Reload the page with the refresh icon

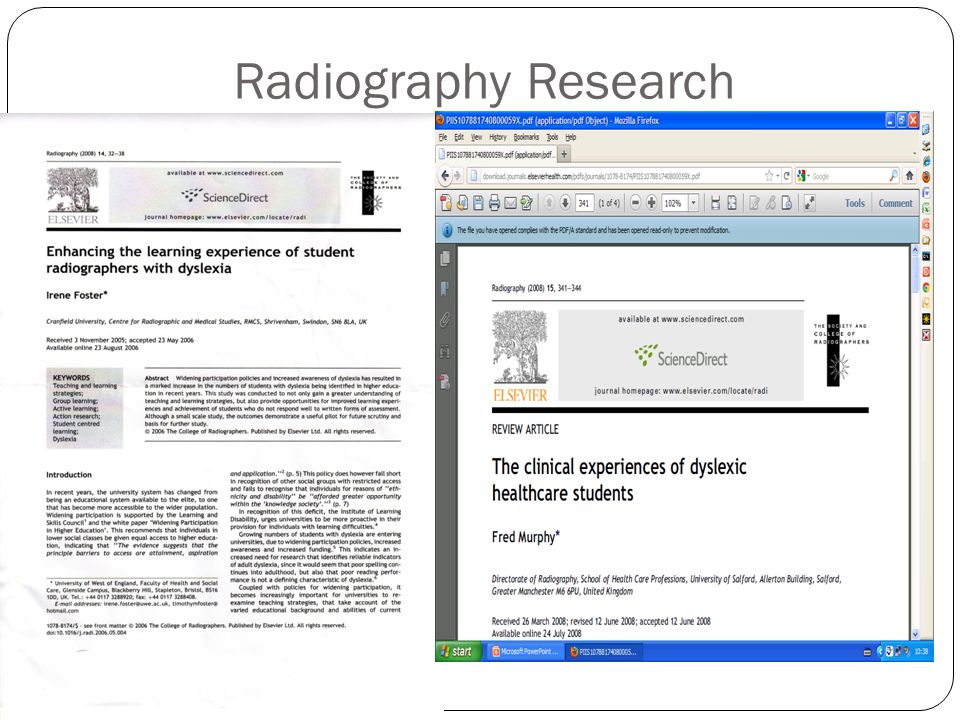coord(786,176)
